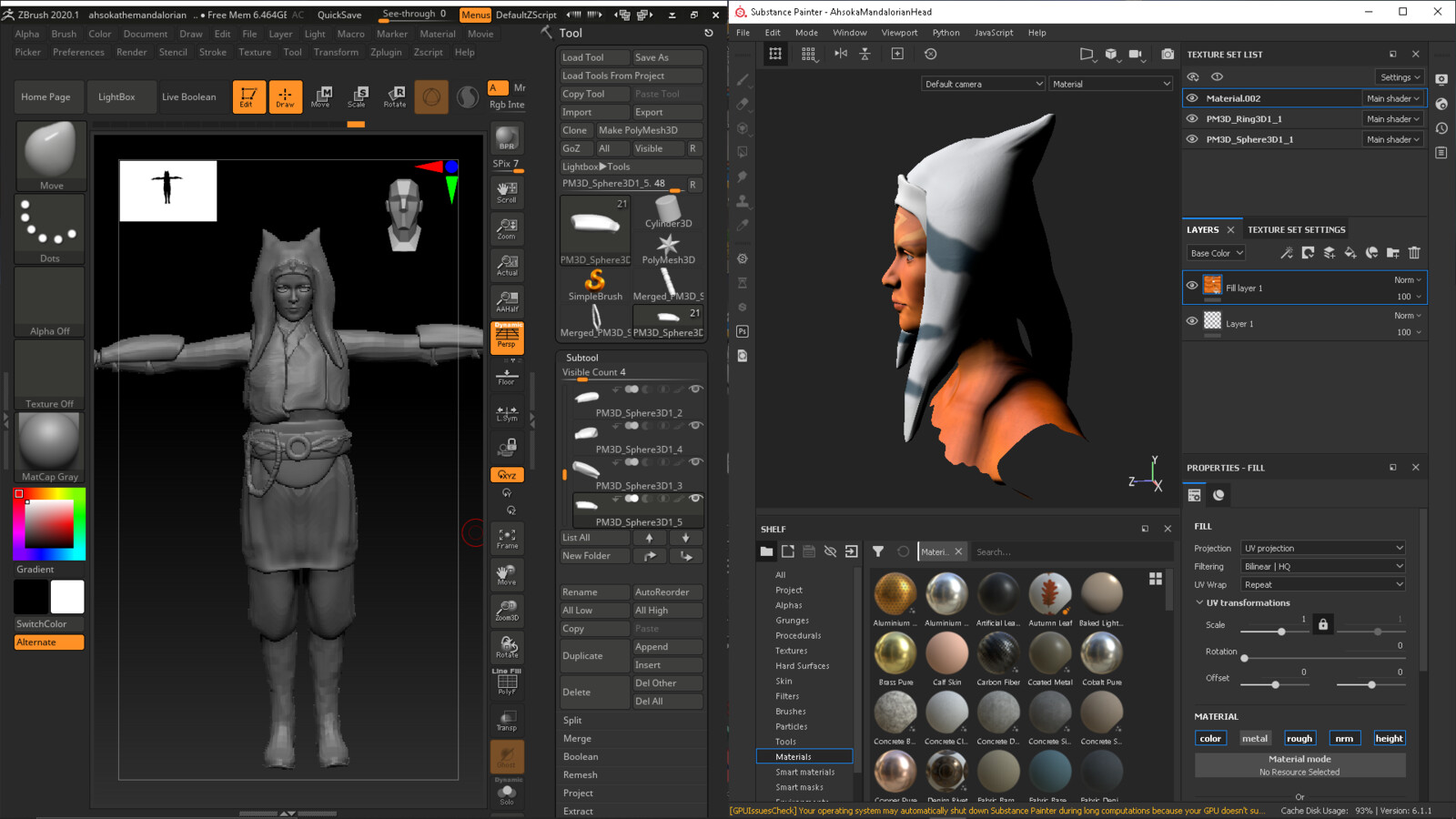This screenshot has height=819, width=1456.
Task: Select the Move tool in ZBrush top shelf
Action: [320, 96]
